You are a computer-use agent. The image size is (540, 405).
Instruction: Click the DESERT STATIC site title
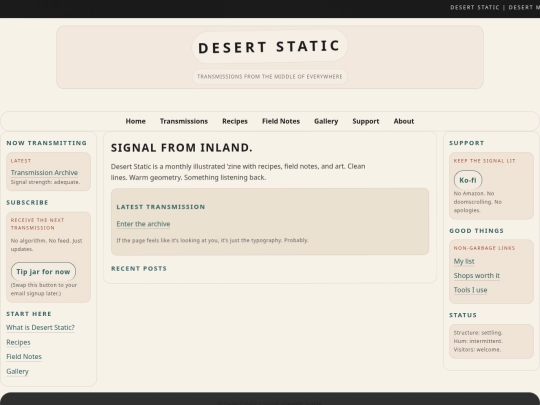(270, 46)
